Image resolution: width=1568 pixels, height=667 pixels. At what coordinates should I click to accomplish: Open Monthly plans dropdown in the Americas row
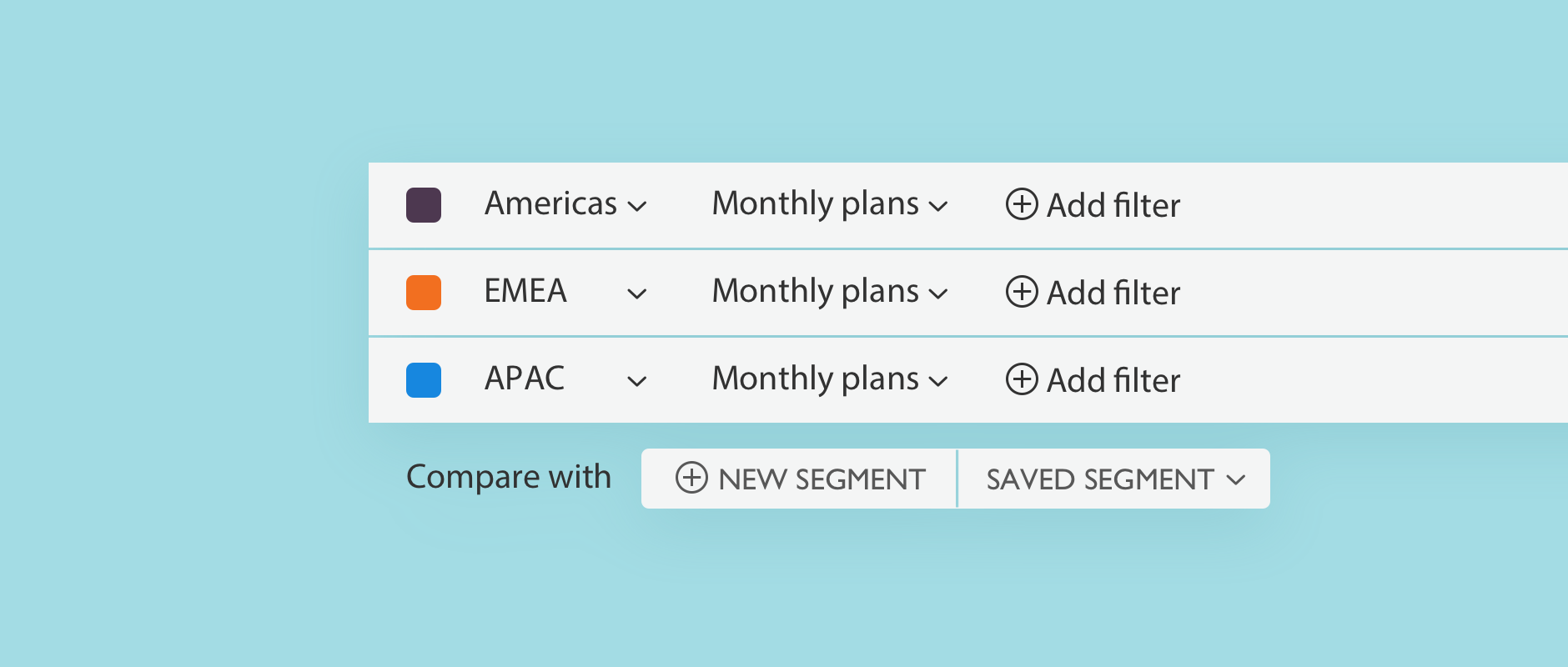pyautogui.click(x=939, y=206)
